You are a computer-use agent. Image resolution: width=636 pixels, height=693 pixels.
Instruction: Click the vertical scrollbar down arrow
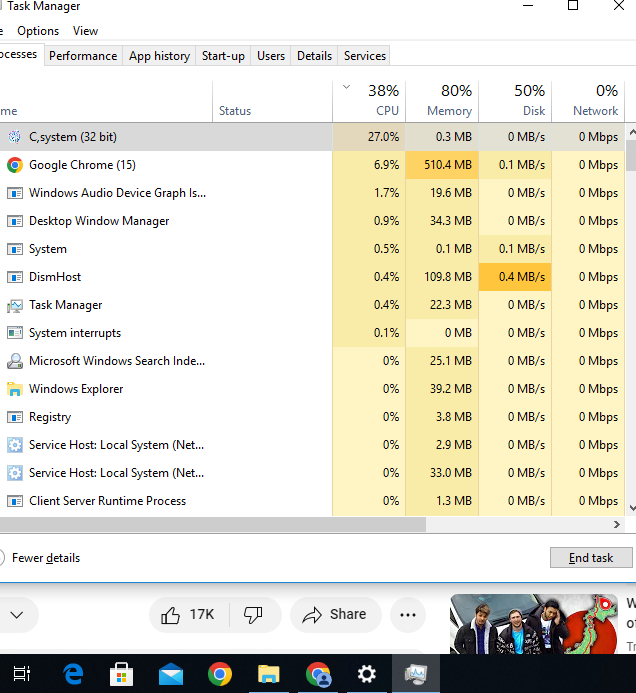631,508
